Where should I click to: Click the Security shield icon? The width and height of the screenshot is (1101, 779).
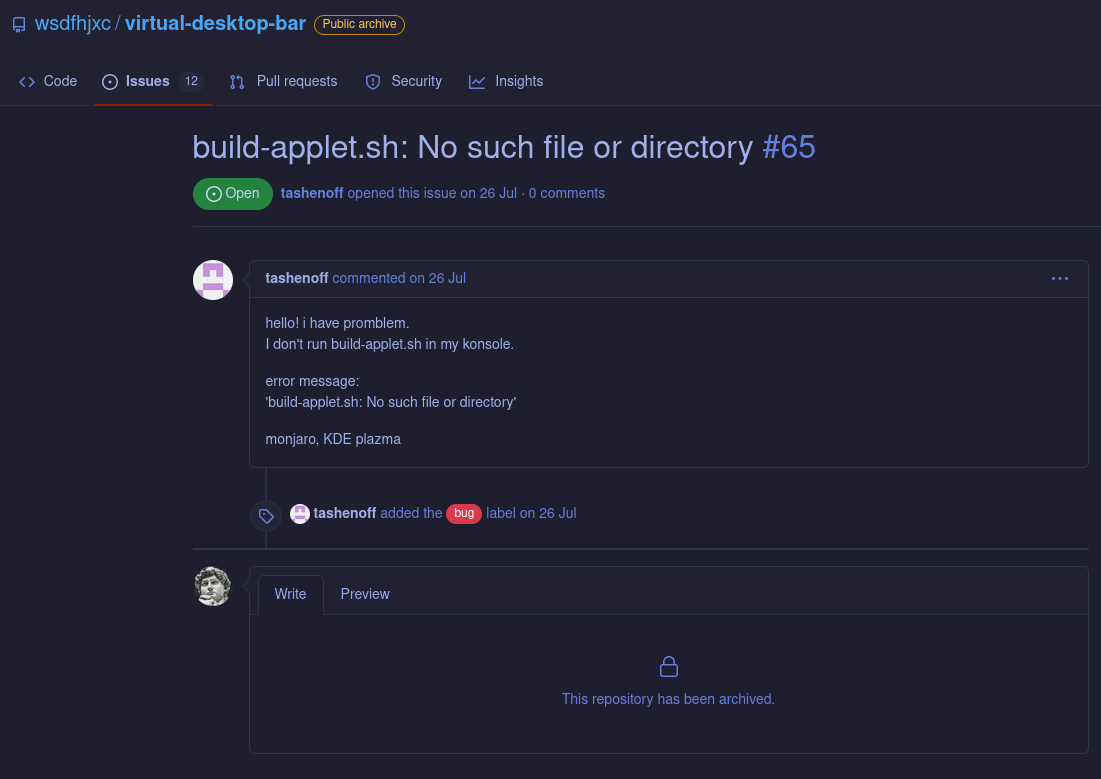373,82
